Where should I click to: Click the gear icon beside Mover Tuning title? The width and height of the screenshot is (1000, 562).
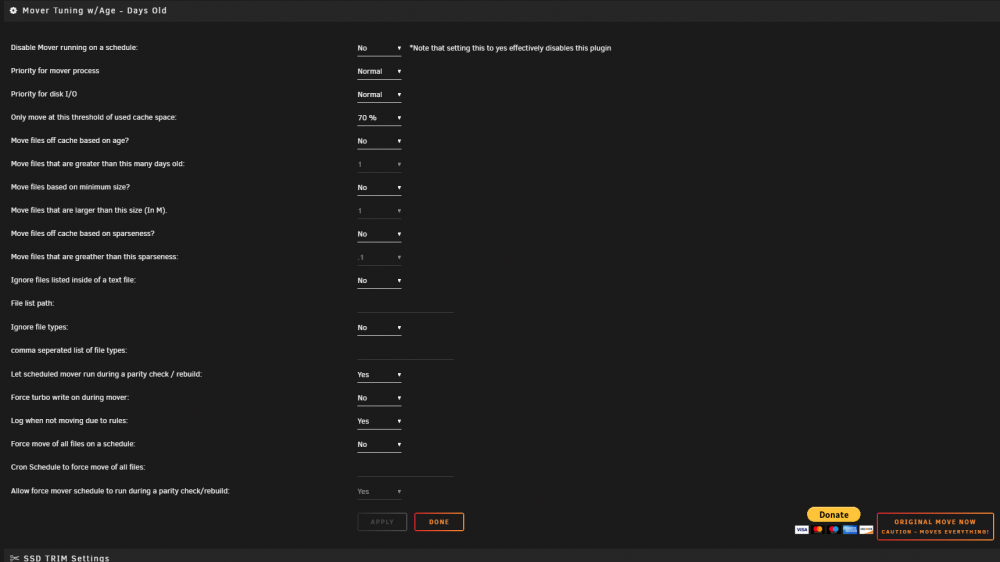[13, 10]
